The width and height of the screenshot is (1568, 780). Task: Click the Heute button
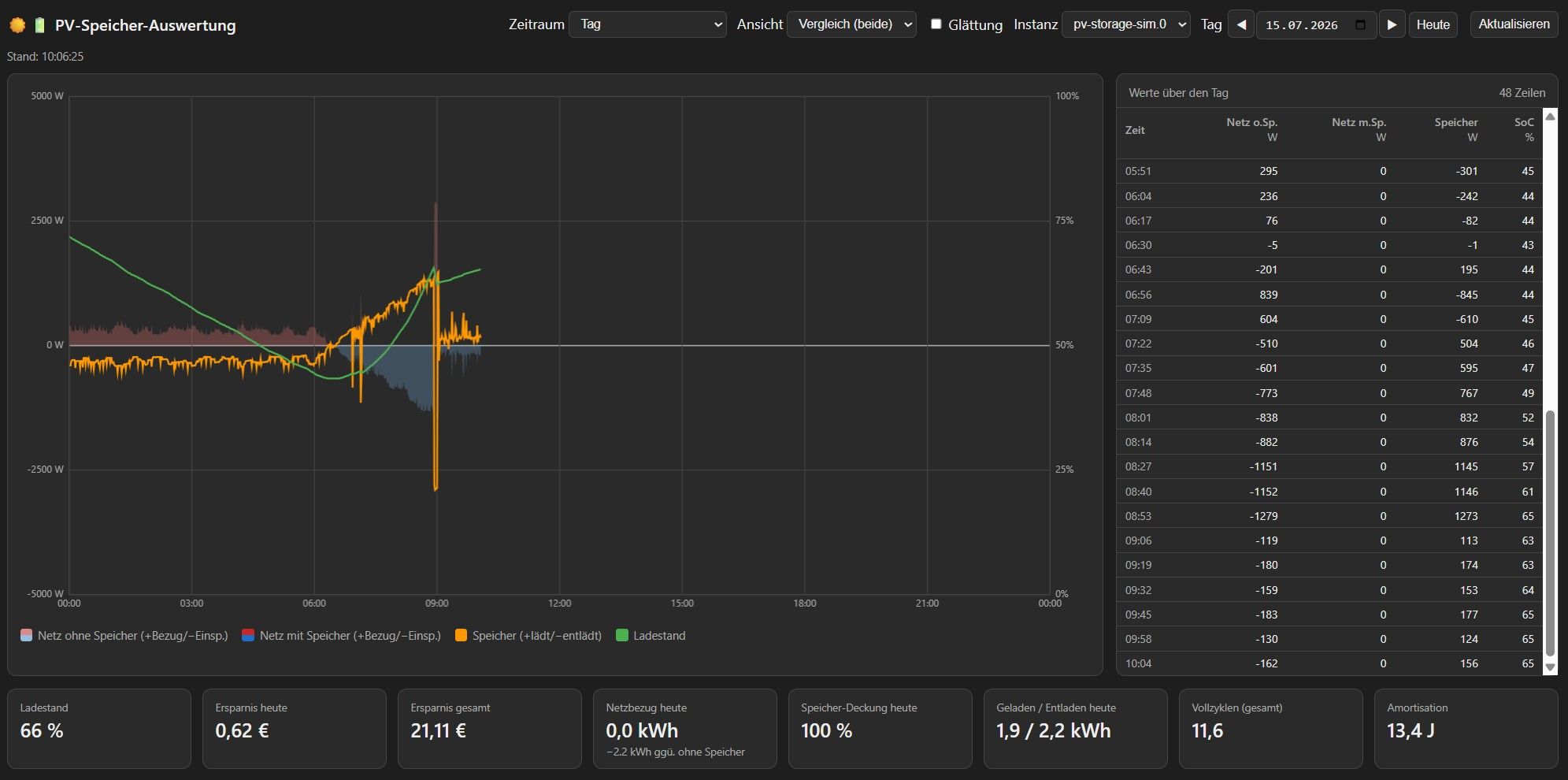(x=1433, y=24)
